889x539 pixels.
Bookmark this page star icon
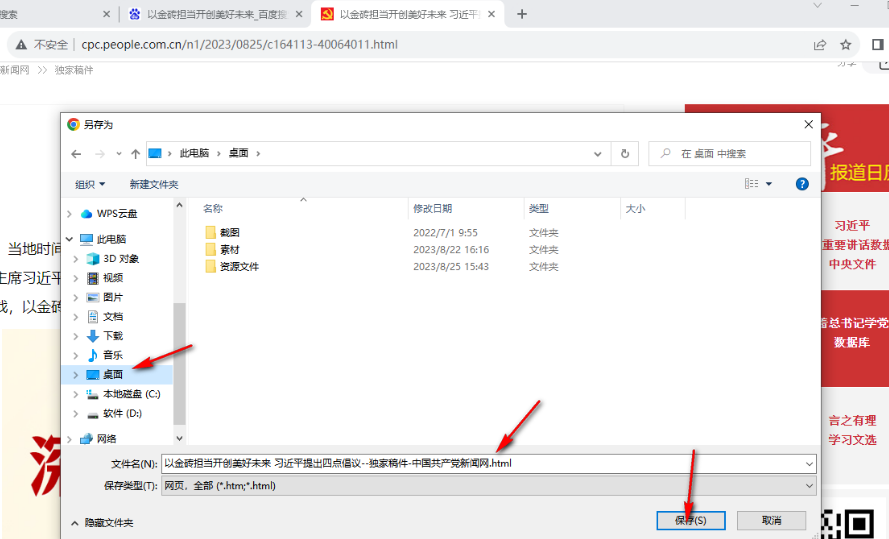[845, 45]
